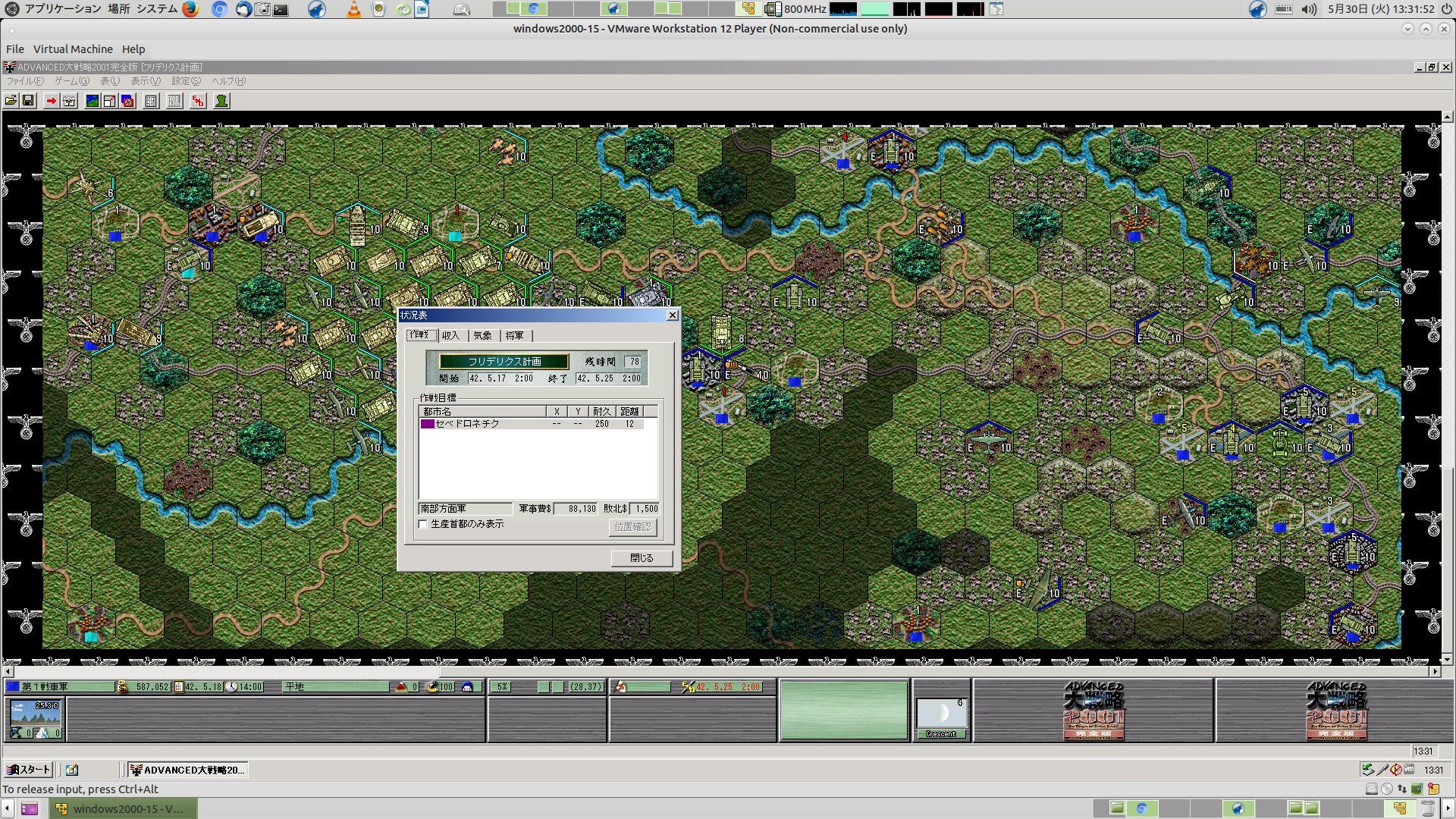This screenshot has height=819, width=1456.
Task: Open the ゲーム(G) menu
Action: click(x=72, y=81)
